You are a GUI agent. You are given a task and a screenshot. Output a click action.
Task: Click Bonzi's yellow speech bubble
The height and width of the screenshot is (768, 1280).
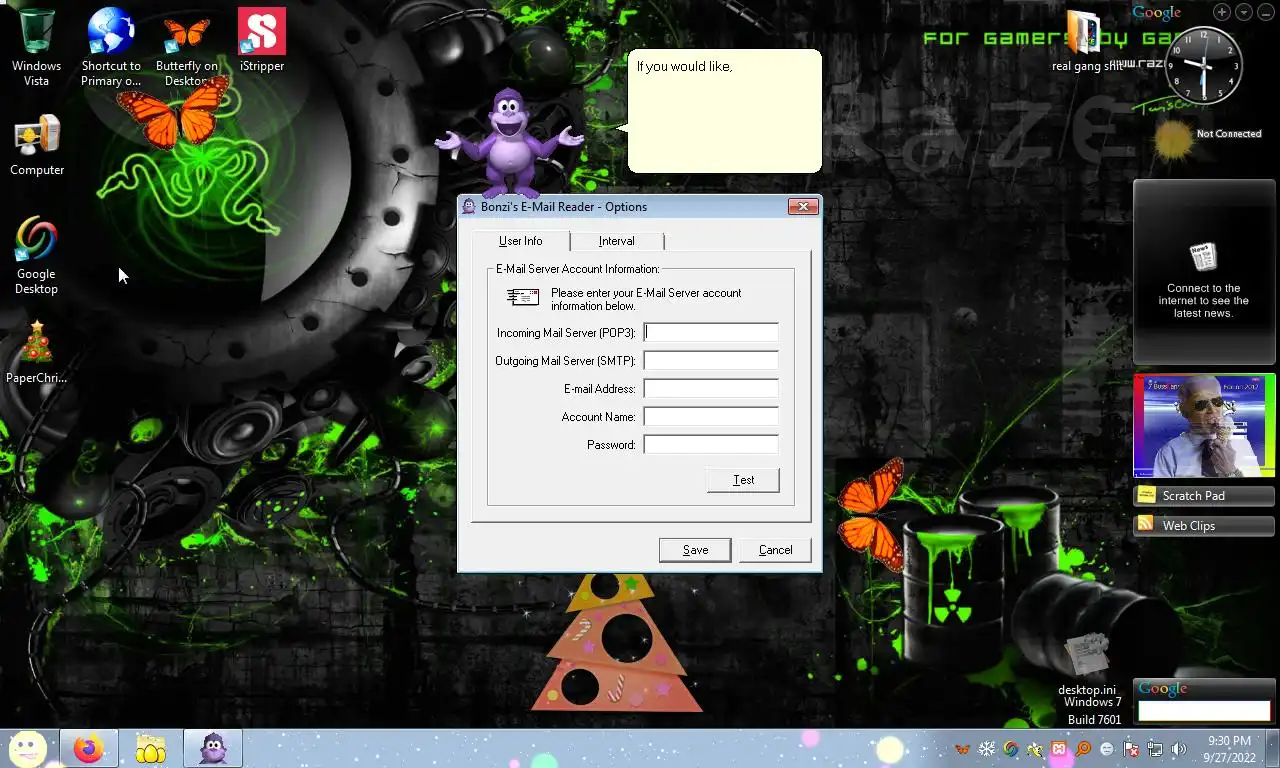(x=725, y=111)
